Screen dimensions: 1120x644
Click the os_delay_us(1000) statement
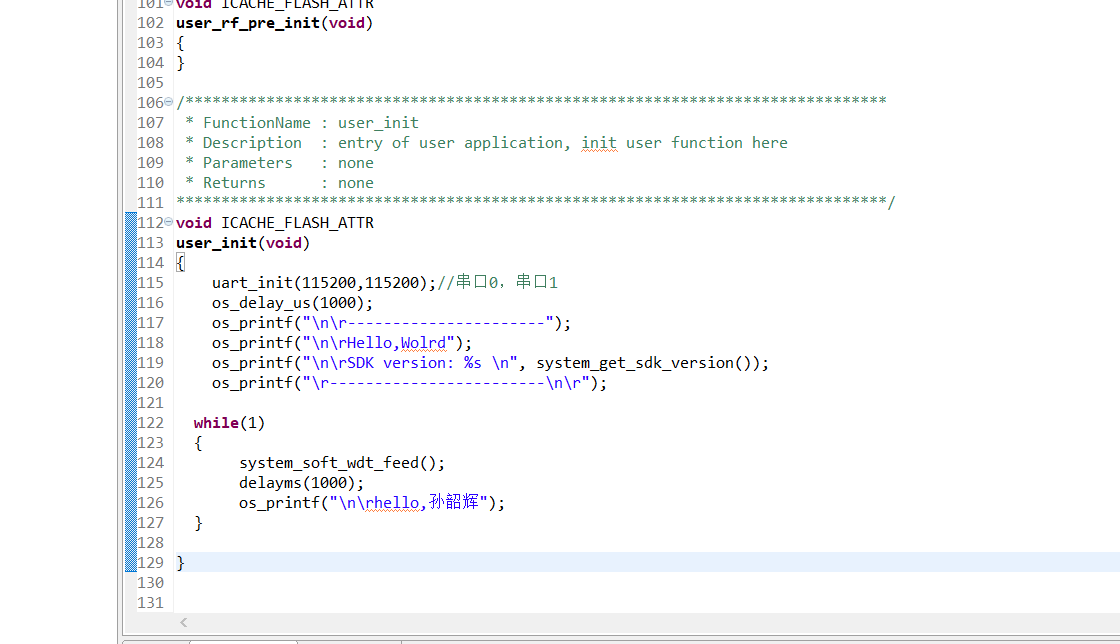(292, 303)
